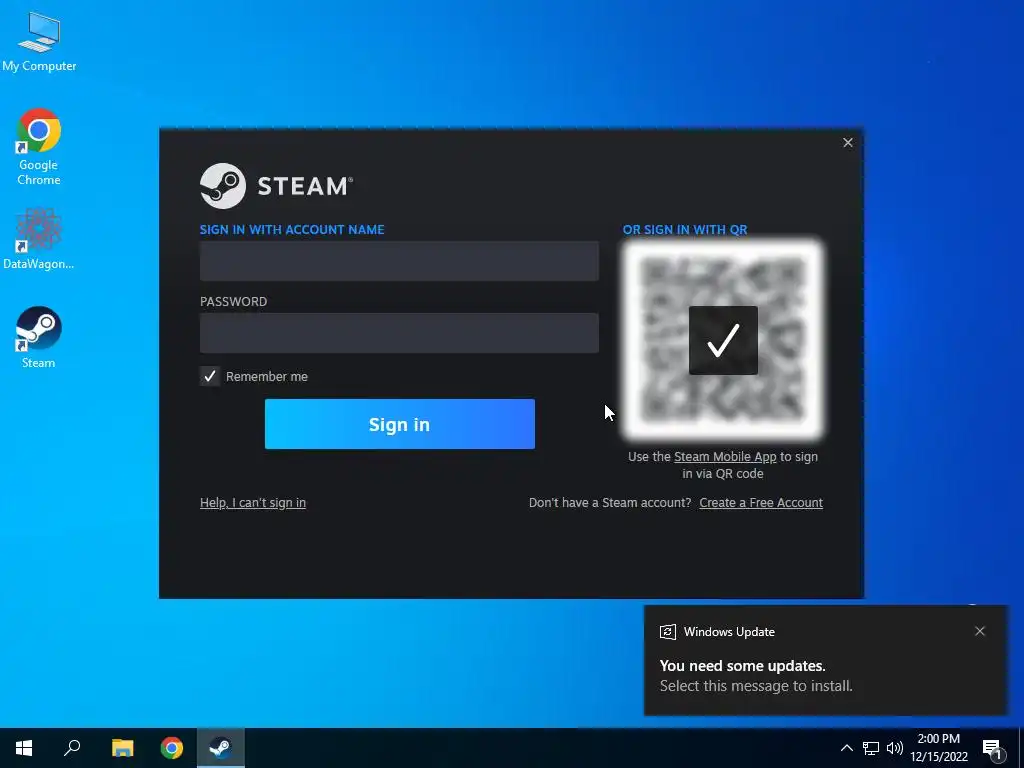Open the Steam Mobile App link
This screenshot has width=1024, height=768.
(725, 456)
